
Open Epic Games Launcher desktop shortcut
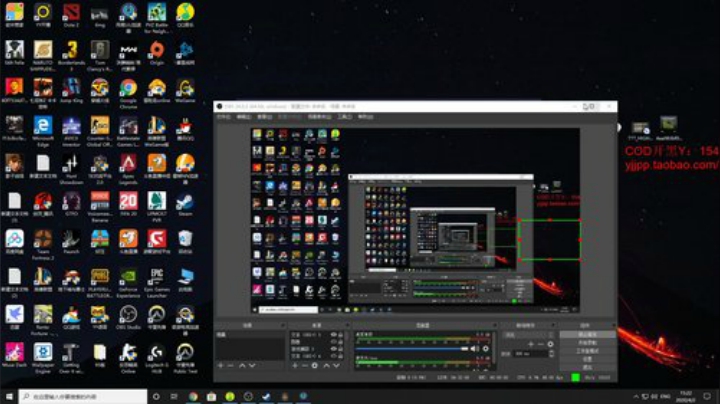pyautogui.click(x=157, y=282)
